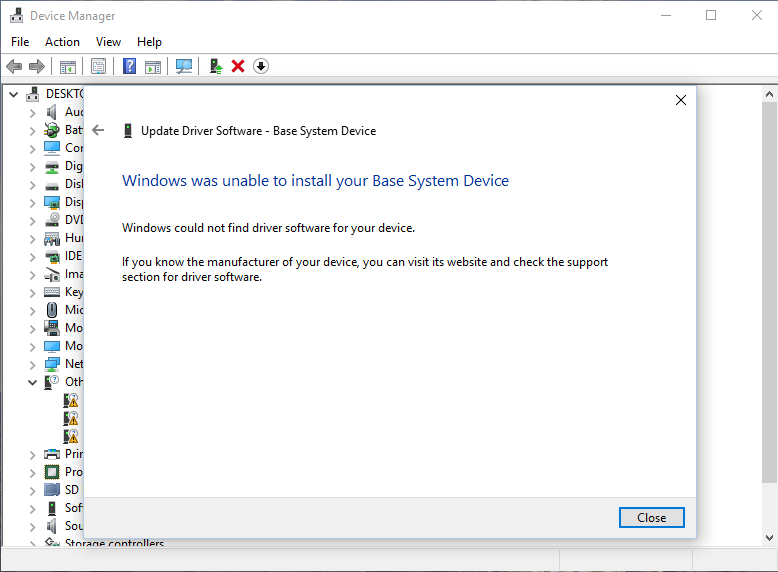Select the Software devices icon

(x=52, y=508)
